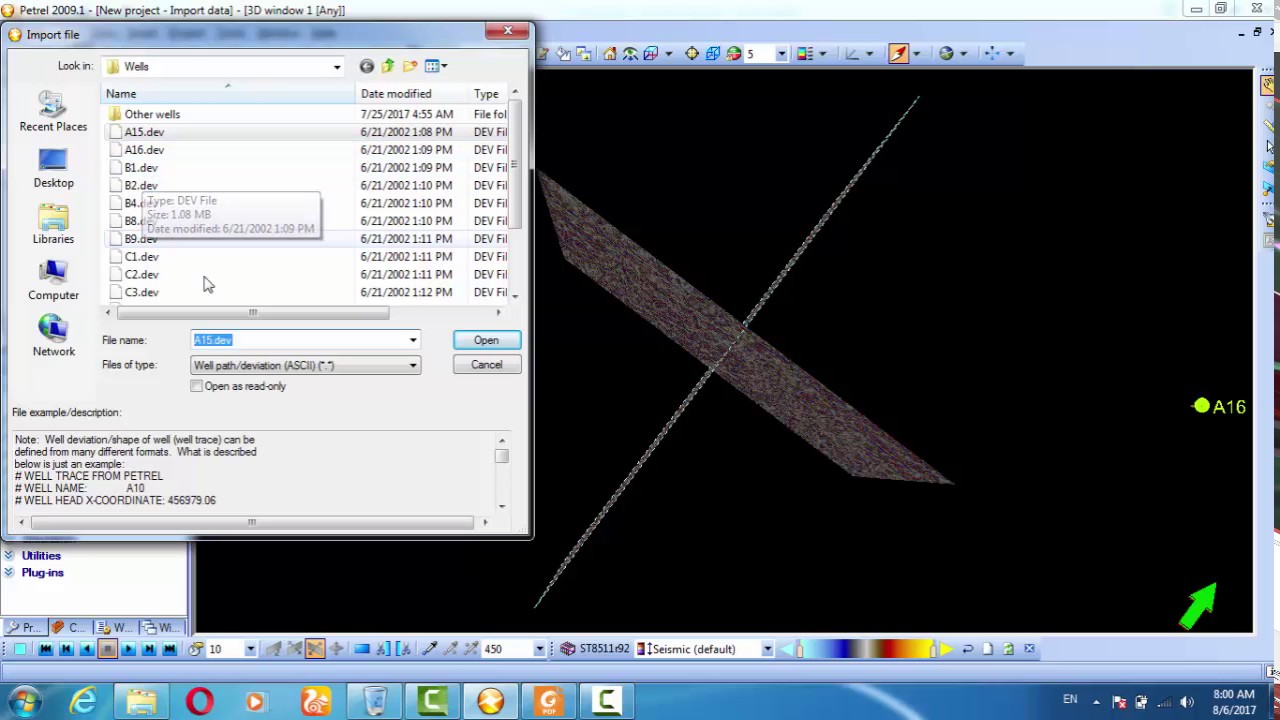
Task: Go up one folder level
Action: pyautogui.click(x=388, y=66)
